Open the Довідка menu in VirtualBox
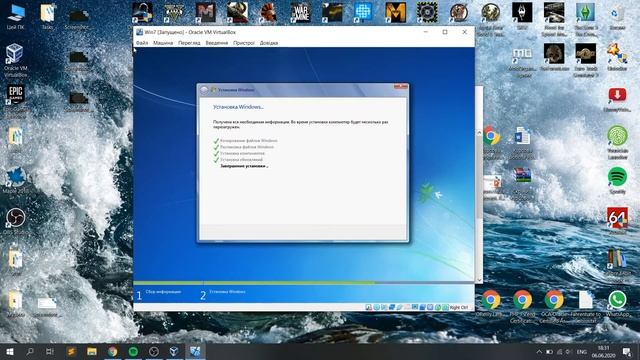640x360 pixels. [269, 43]
